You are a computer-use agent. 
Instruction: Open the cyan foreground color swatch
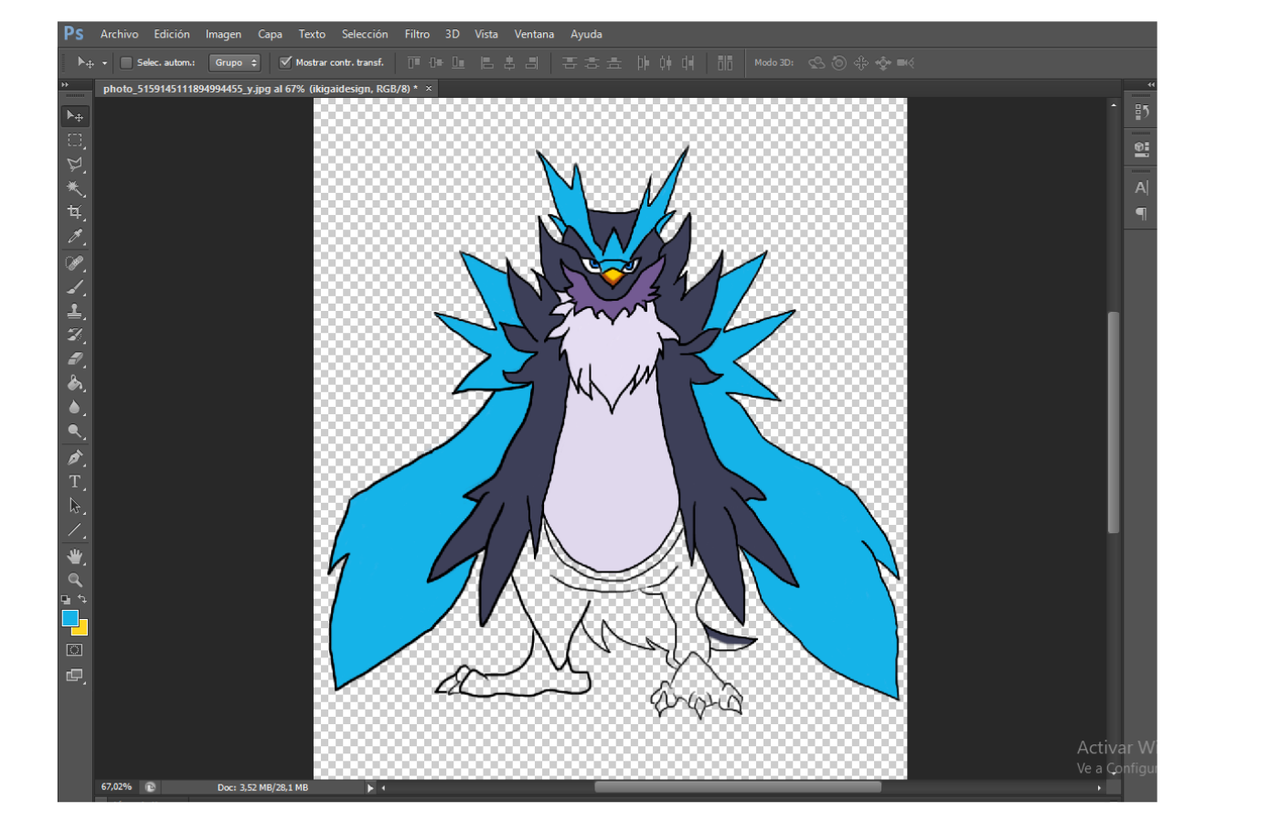[x=70, y=618]
